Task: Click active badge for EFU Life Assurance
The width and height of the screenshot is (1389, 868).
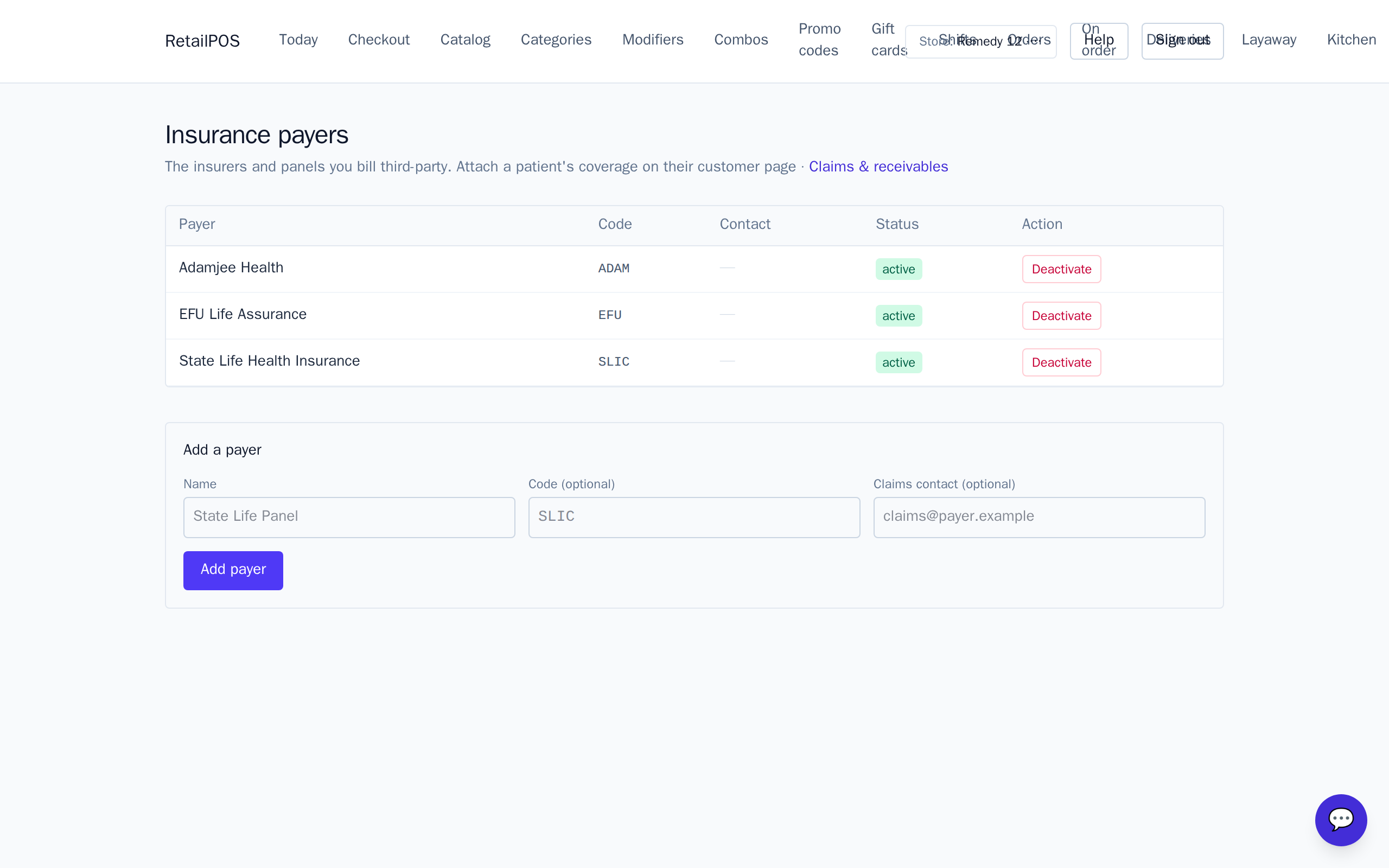Action: (x=899, y=316)
